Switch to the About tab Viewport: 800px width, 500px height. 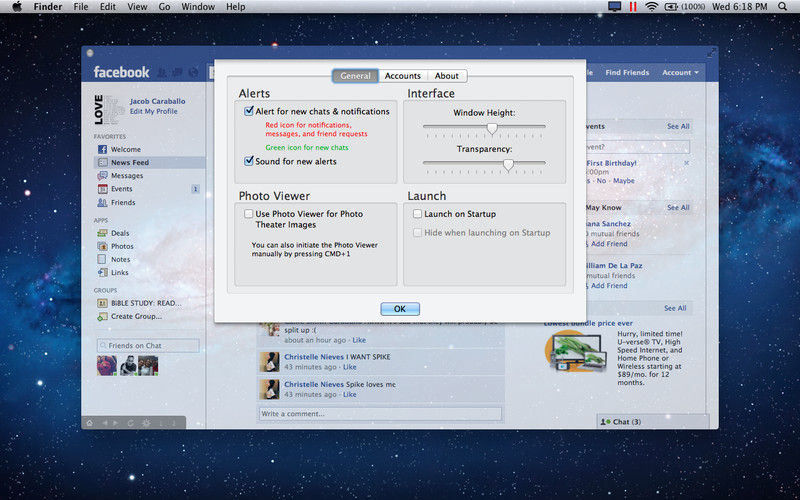click(x=446, y=76)
